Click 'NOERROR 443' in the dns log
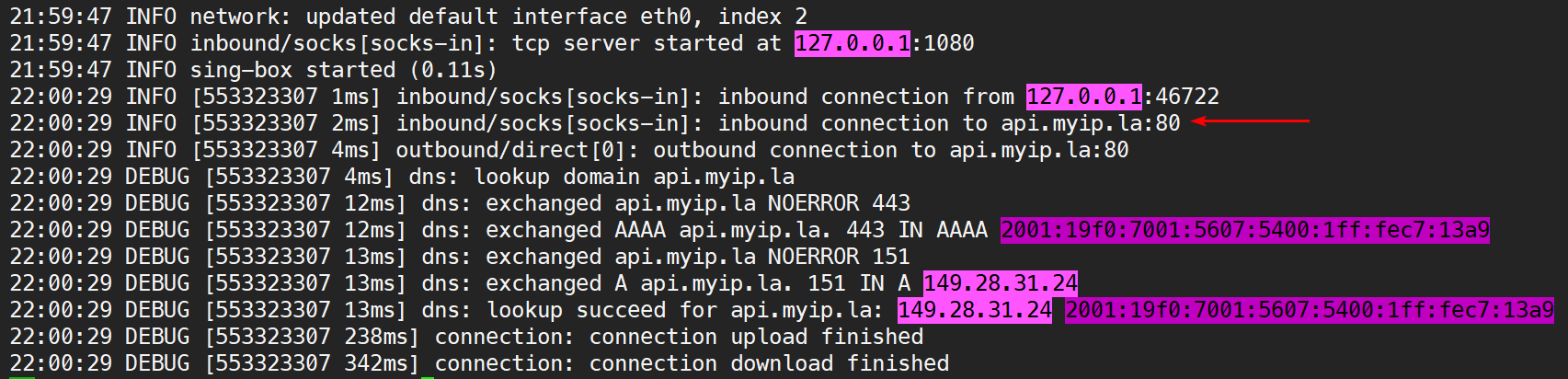Screen dimensions: 1568x379 click(x=839, y=203)
